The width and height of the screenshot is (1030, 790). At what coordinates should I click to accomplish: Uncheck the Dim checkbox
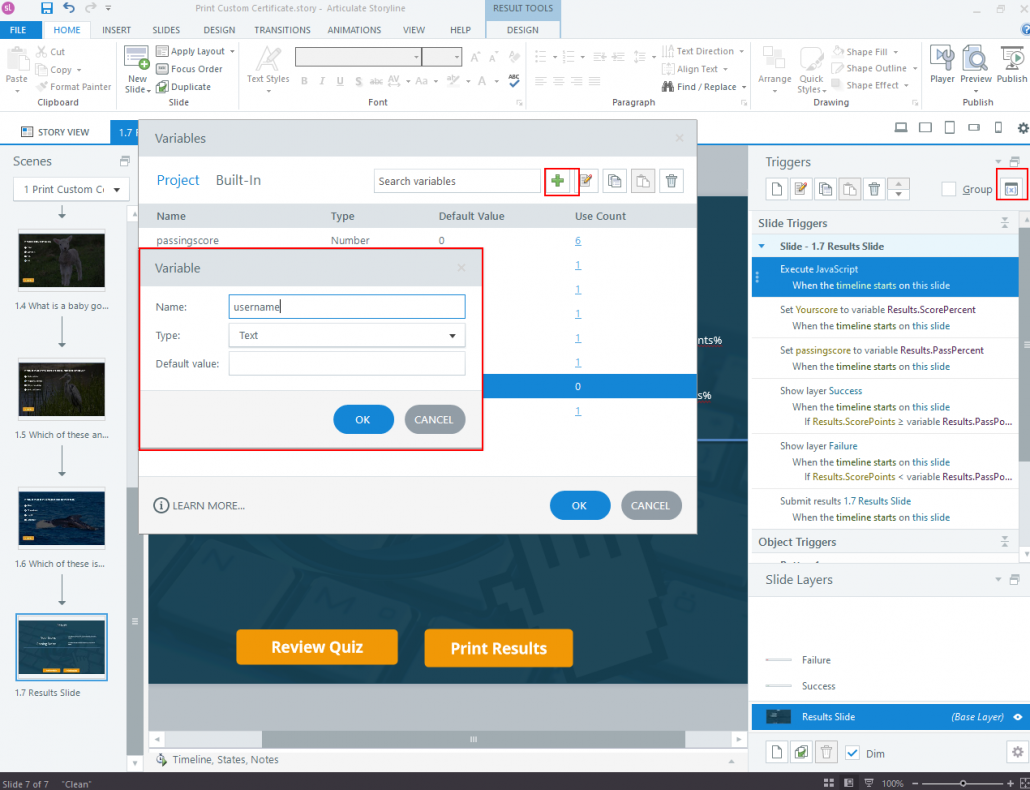click(852, 753)
